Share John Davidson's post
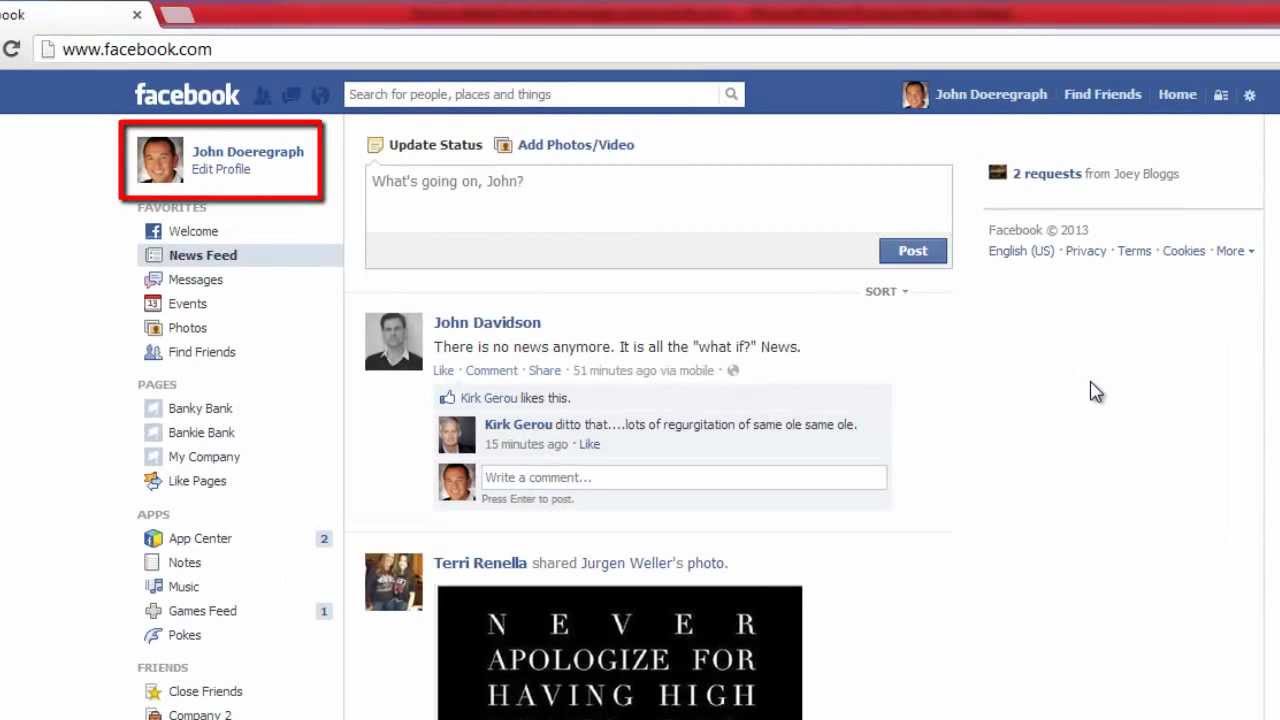1280x720 pixels. (x=544, y=371)
